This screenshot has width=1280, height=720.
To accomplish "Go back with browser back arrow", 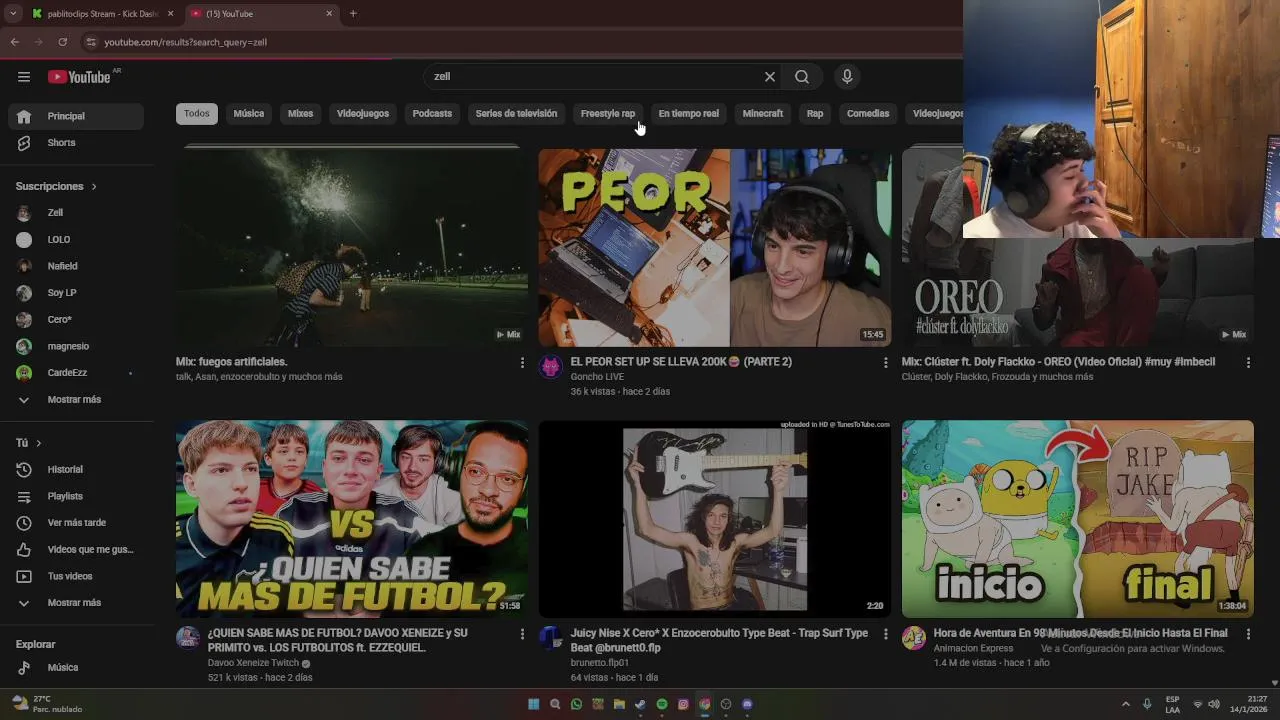I will (14, 42).
